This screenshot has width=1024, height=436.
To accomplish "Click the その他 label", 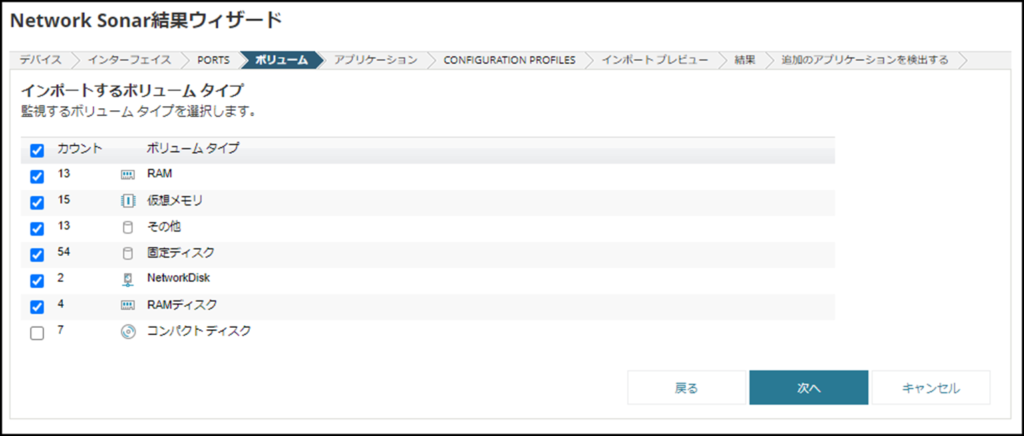I will (163, 226).
